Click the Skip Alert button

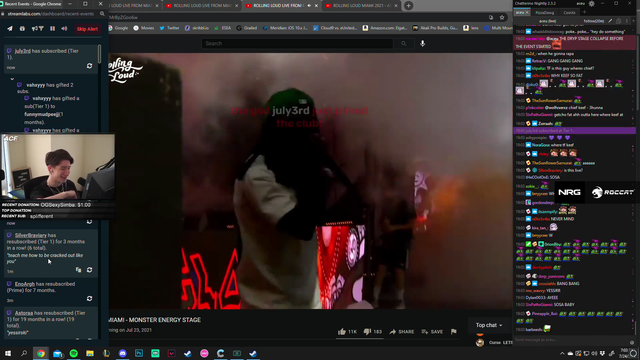[87, 29]
